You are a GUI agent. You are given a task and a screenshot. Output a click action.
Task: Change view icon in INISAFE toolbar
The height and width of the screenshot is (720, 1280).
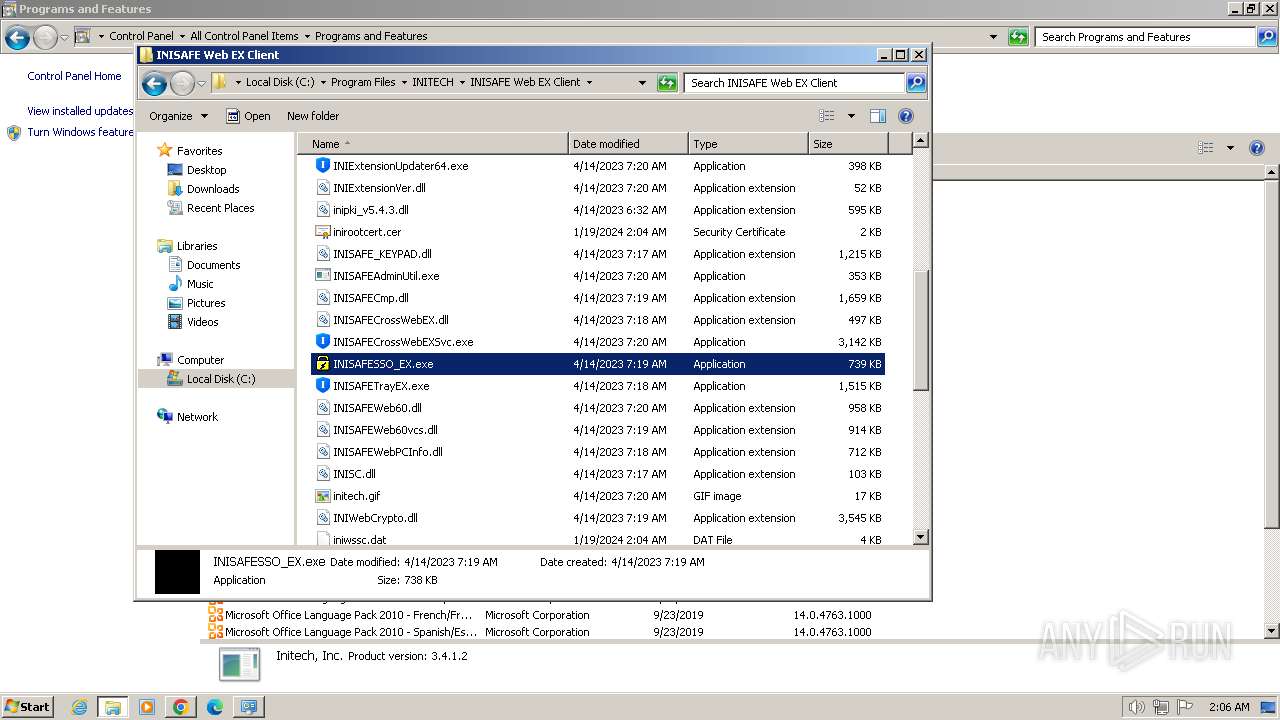click(826, 116)
